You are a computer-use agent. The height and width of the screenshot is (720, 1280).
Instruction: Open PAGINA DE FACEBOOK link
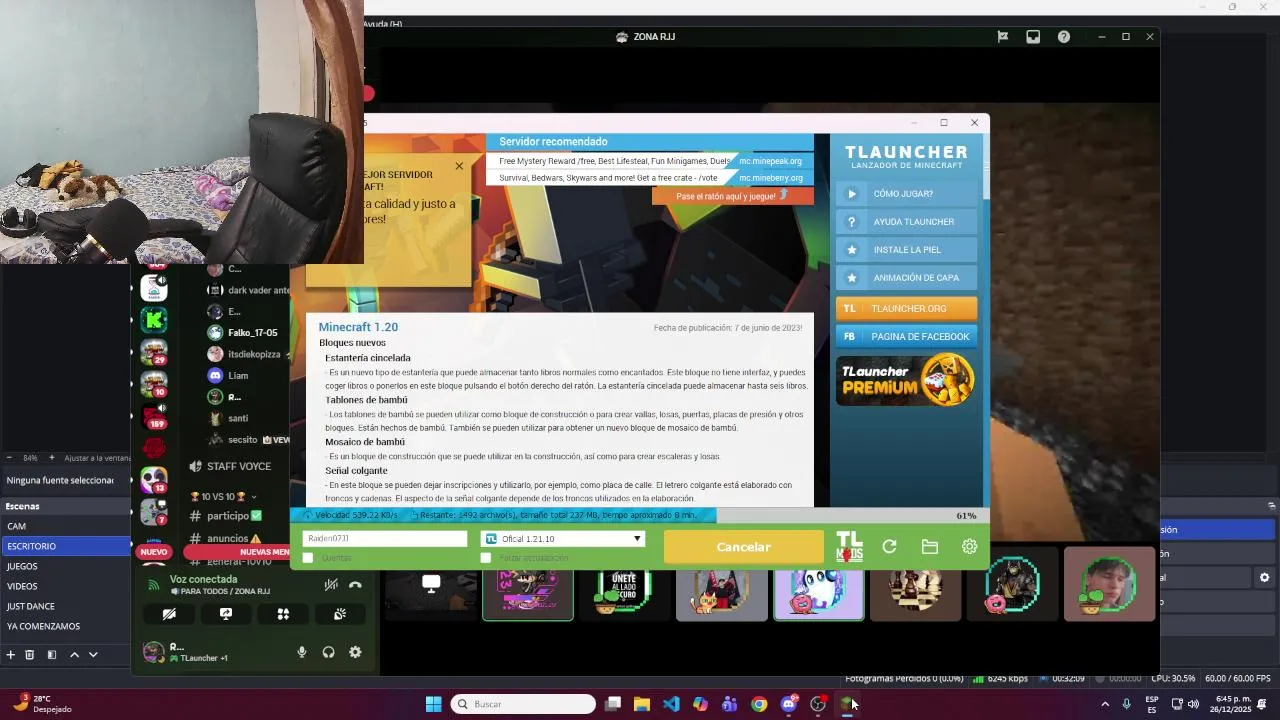click(x=907, y=337)
